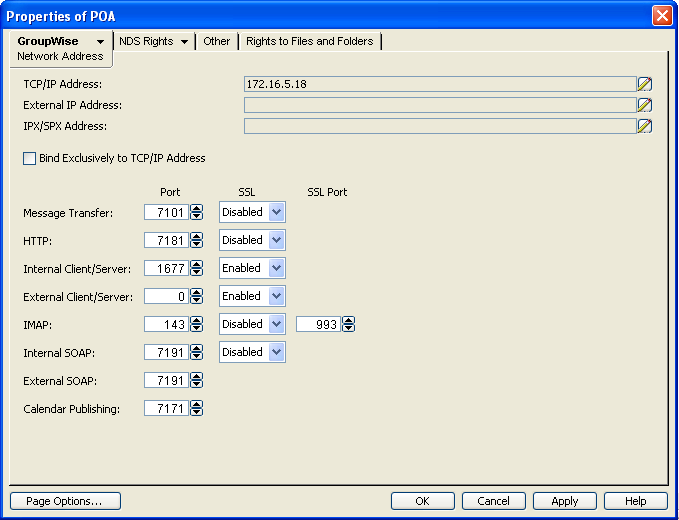Click the Page Options button
Viewport: 679px width, 520px height.
click(x=65, y=501)
